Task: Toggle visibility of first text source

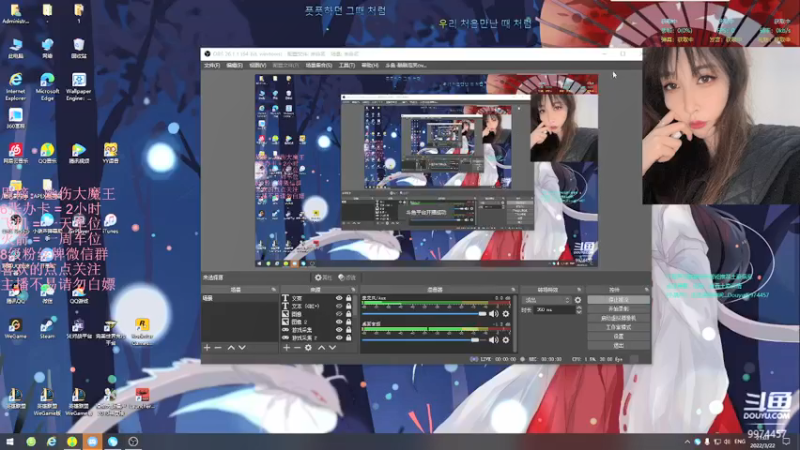Action: tap(339, 298)
